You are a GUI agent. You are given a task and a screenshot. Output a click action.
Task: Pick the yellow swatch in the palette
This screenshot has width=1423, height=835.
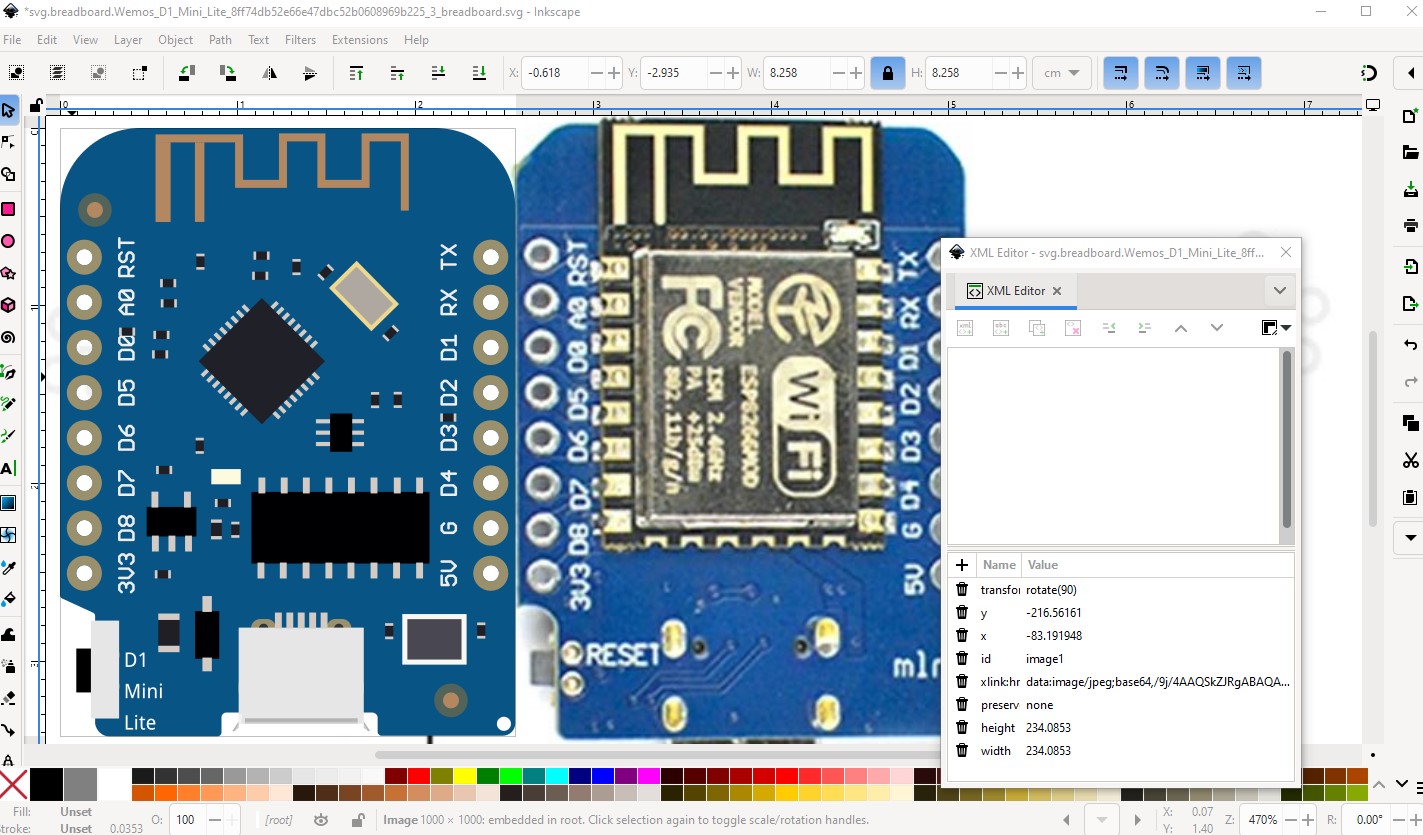tap(465, 776)
